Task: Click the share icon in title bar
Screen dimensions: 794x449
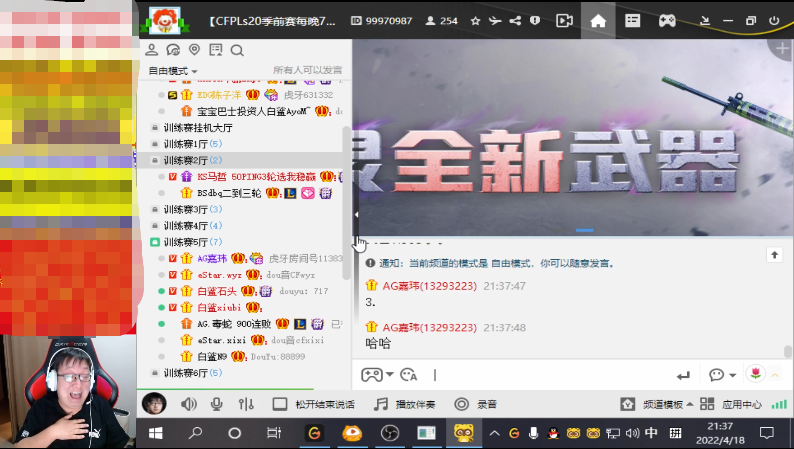Action: point(515,21)
